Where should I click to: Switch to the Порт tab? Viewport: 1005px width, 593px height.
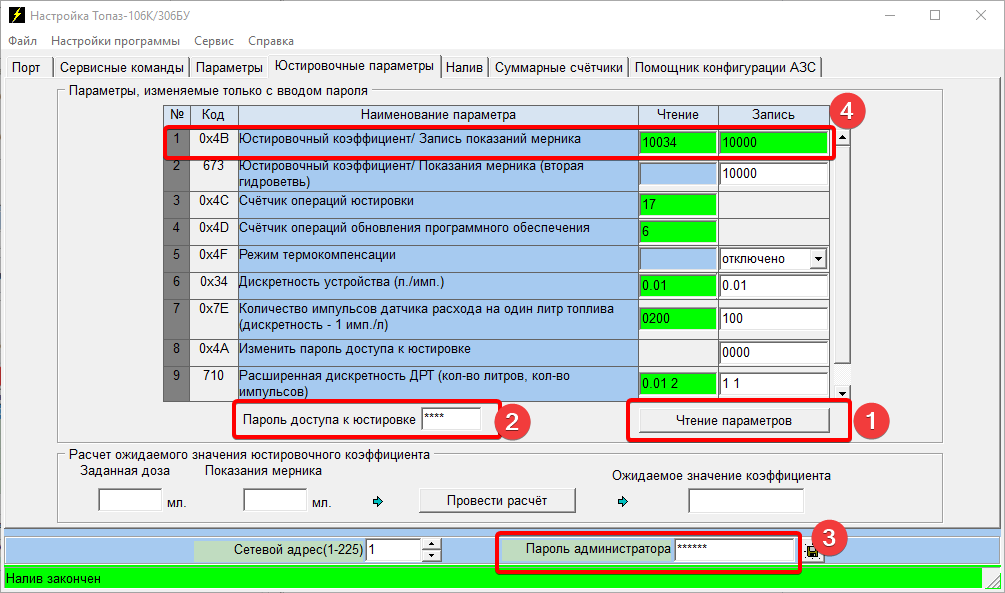click(26, 67)
